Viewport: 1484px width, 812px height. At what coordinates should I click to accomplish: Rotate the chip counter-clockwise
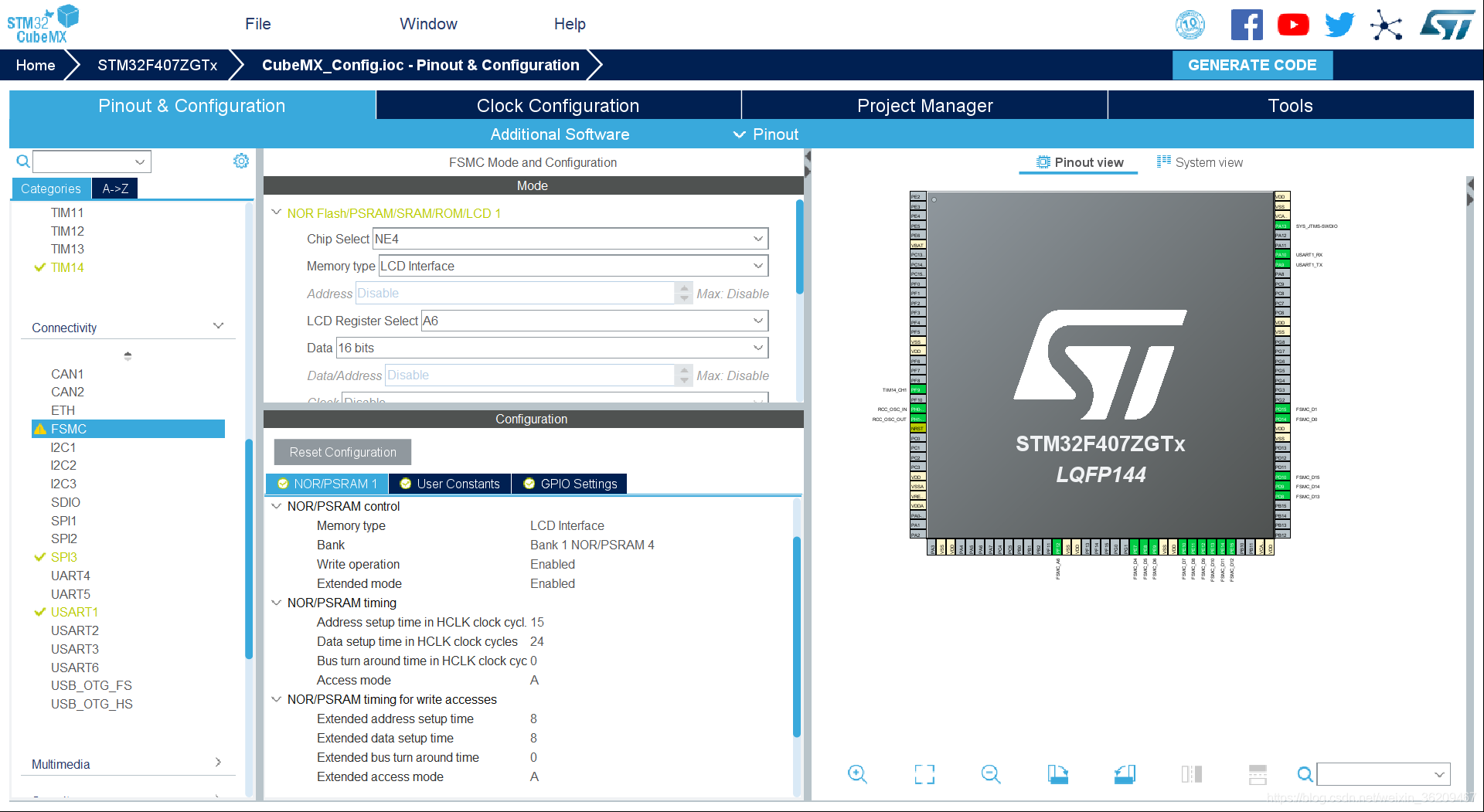tap(1125, 774)
